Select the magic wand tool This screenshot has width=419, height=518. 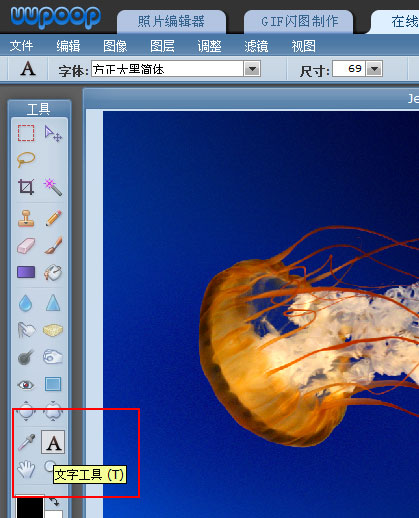pos(53,187)
